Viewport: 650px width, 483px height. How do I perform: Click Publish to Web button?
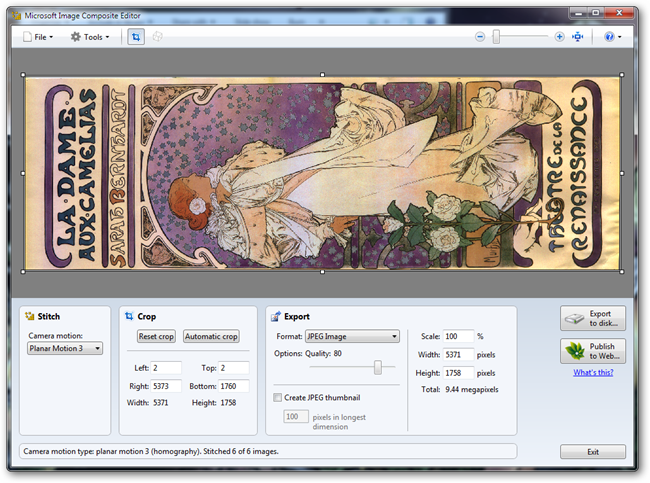[x=593, y=351]
